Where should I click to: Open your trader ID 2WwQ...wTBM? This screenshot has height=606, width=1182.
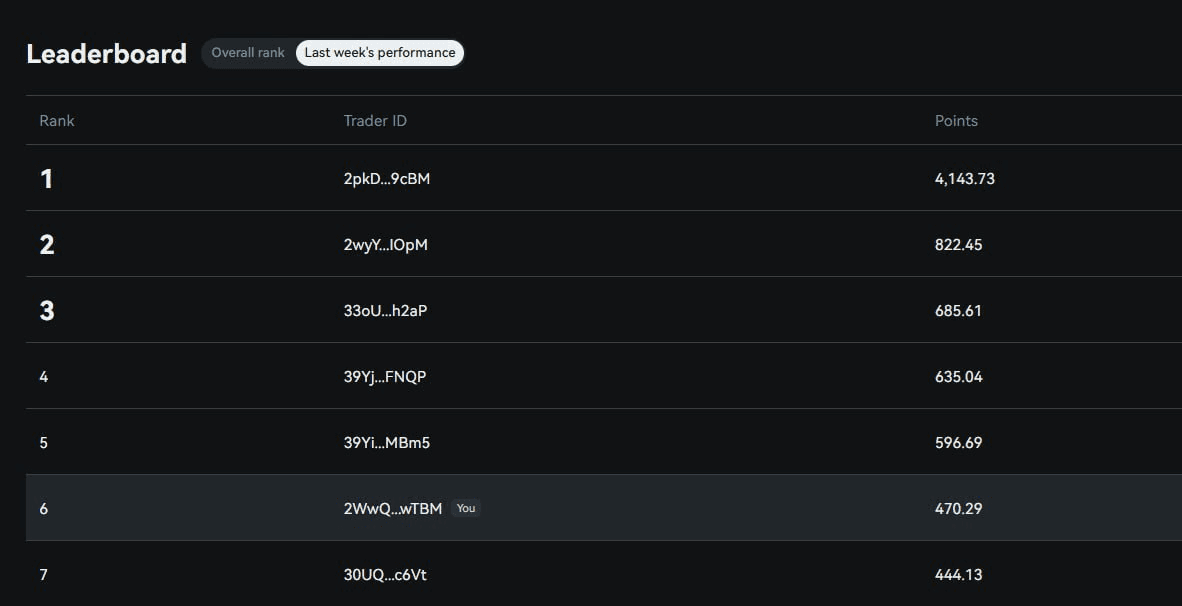coord(392,509)
